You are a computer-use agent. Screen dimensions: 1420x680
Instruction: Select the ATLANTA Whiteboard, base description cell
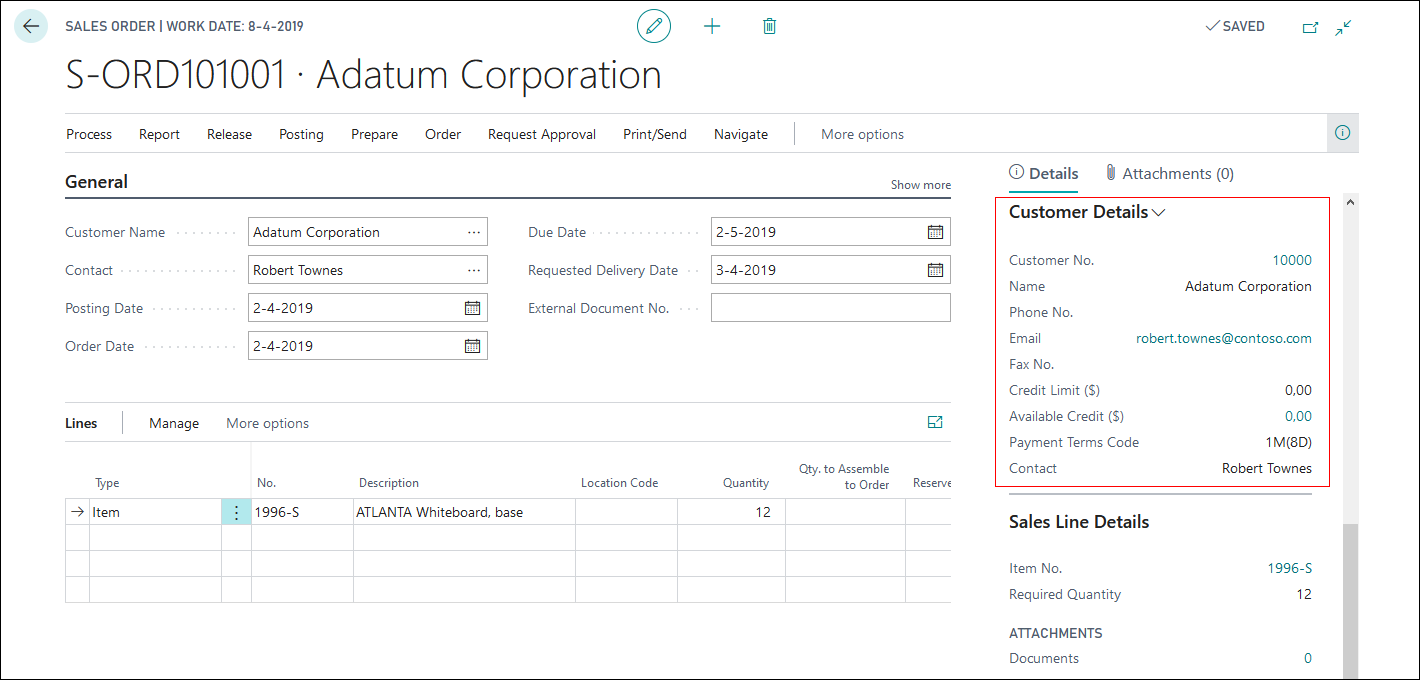(x=464, y=512)
